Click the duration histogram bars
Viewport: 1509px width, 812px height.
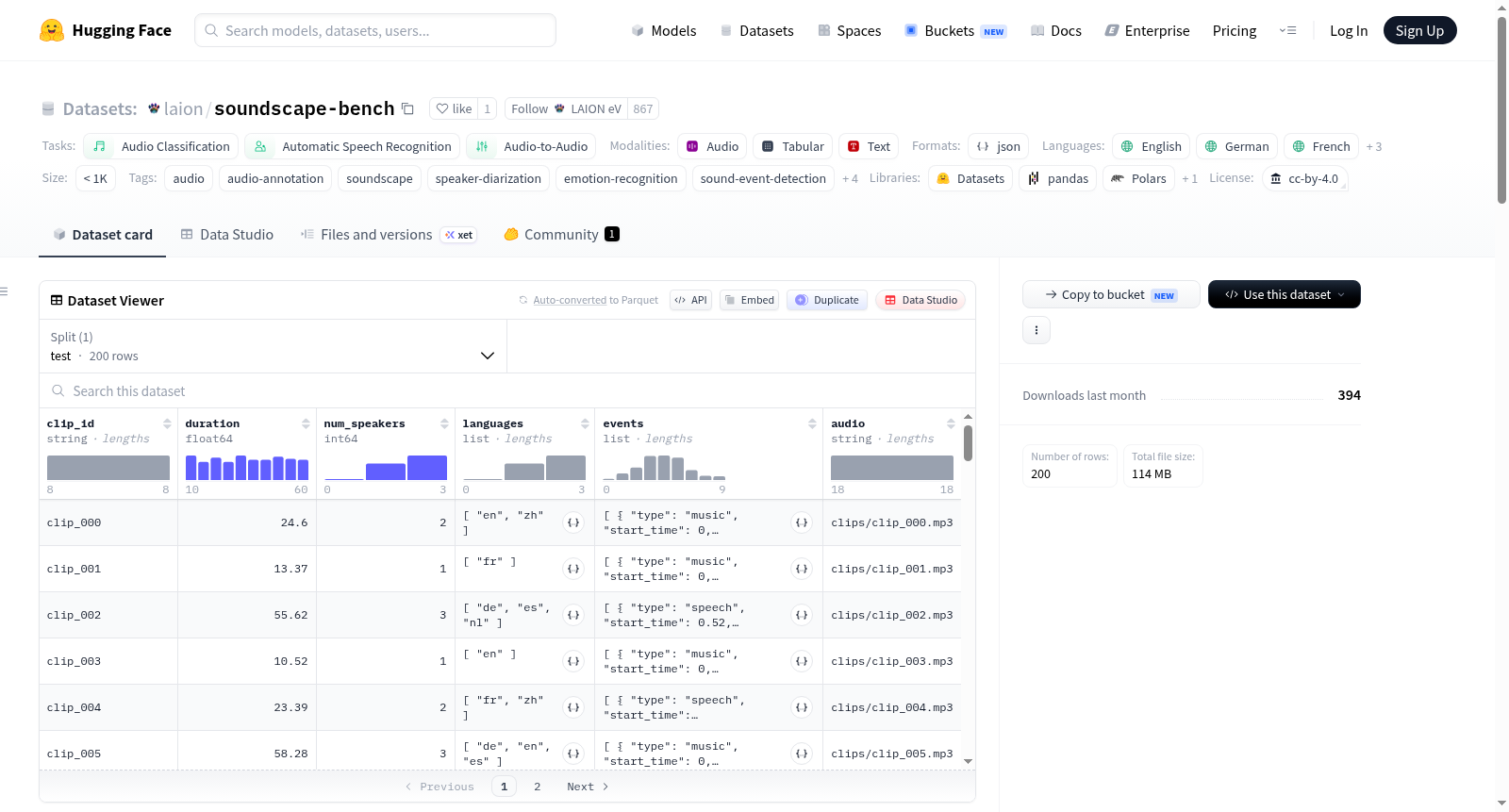tap(247, 468)
